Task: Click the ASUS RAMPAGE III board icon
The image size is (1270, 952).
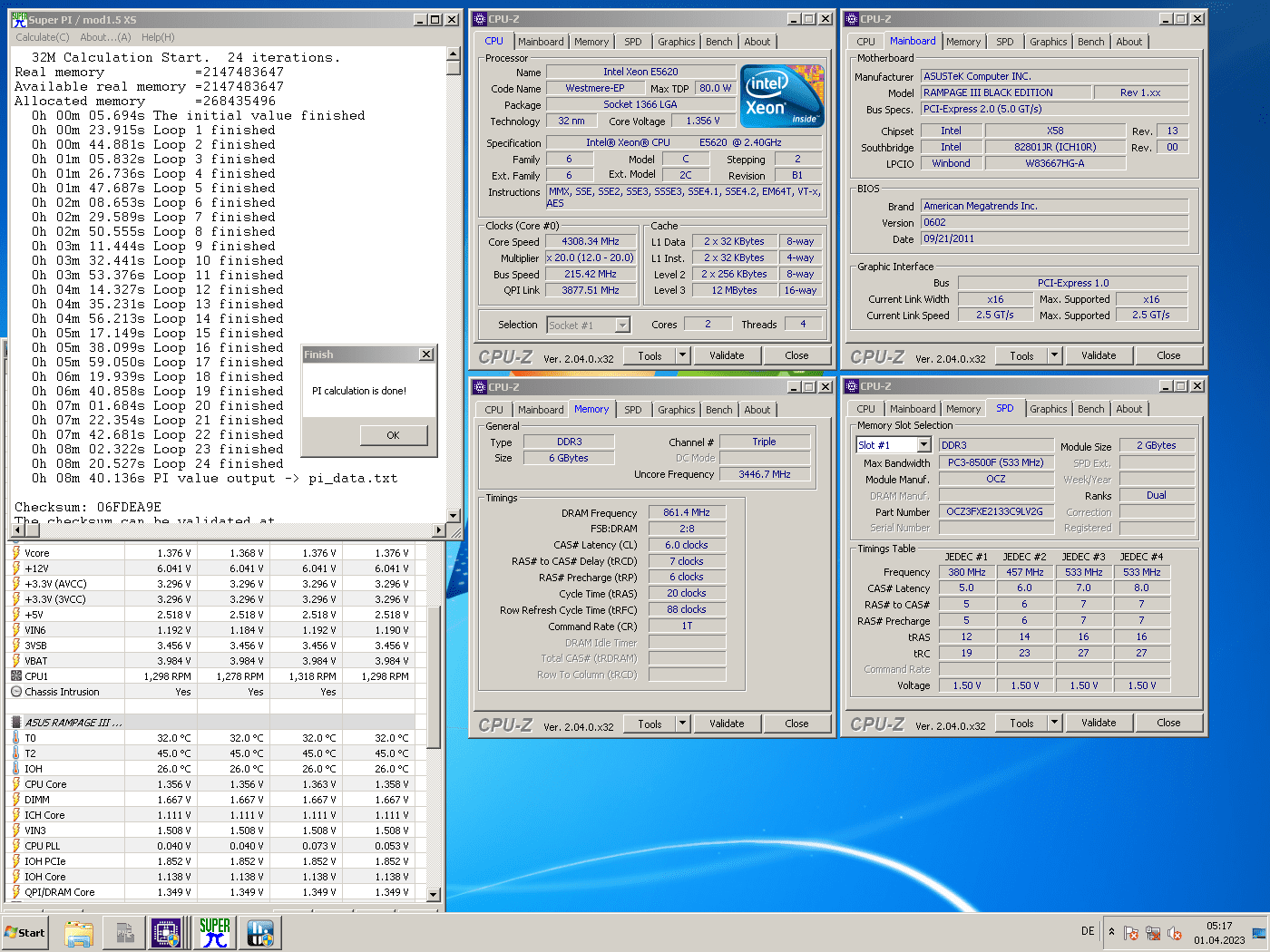Action: pyautogui.click(x=16, y=723)
